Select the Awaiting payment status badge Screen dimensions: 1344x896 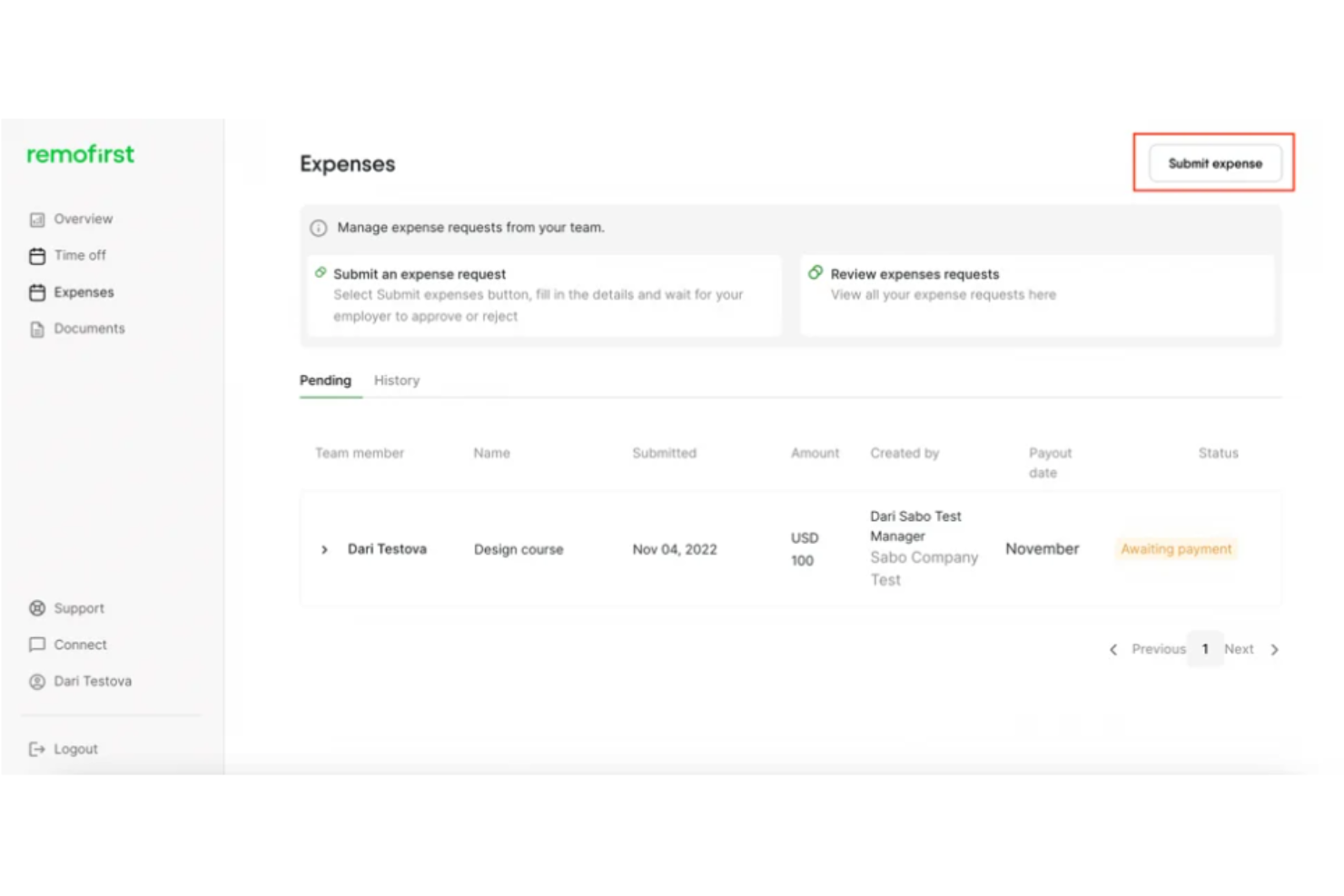[1176, 549]
